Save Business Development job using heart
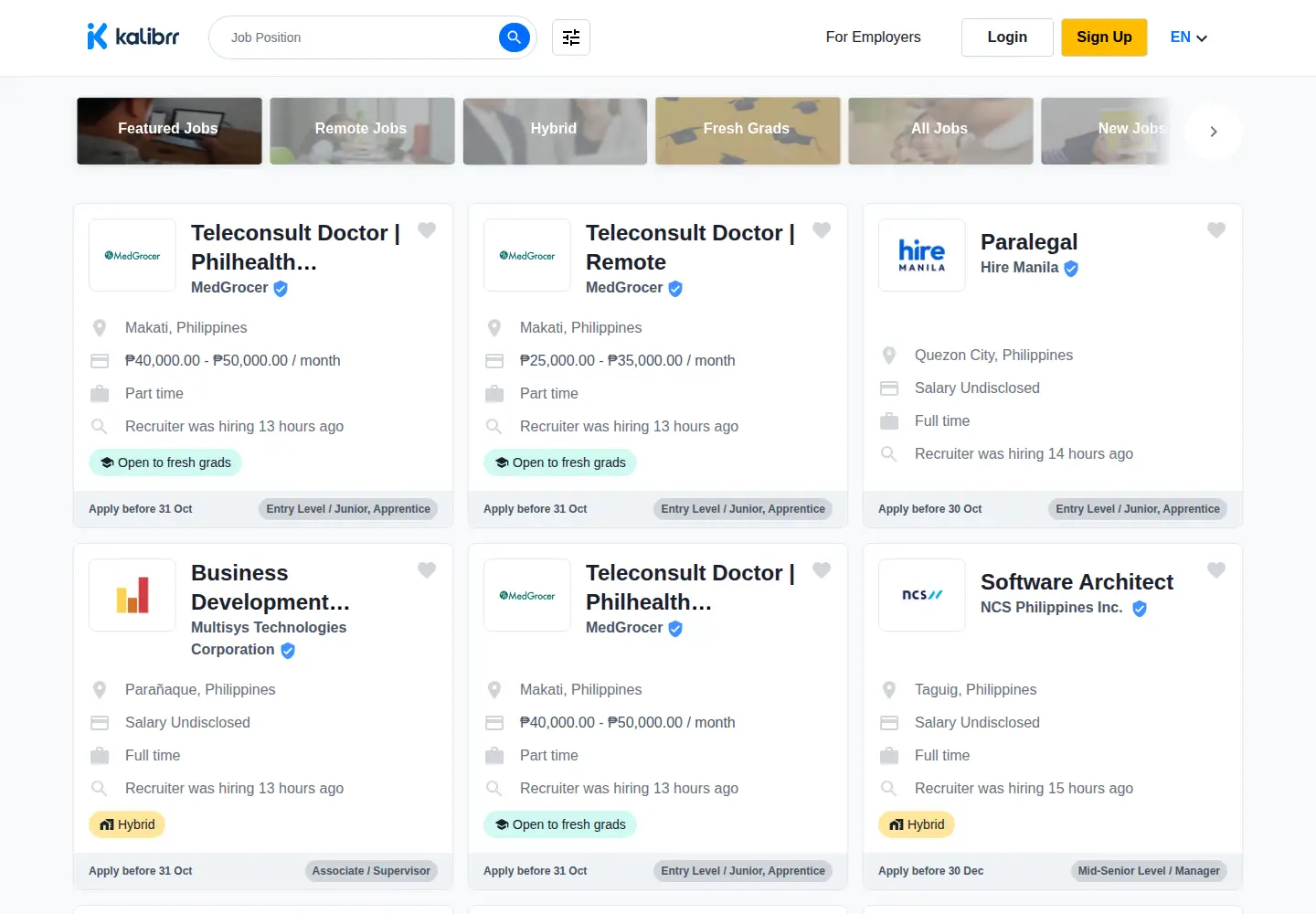1316x914 pixels. tap(427, 570)
